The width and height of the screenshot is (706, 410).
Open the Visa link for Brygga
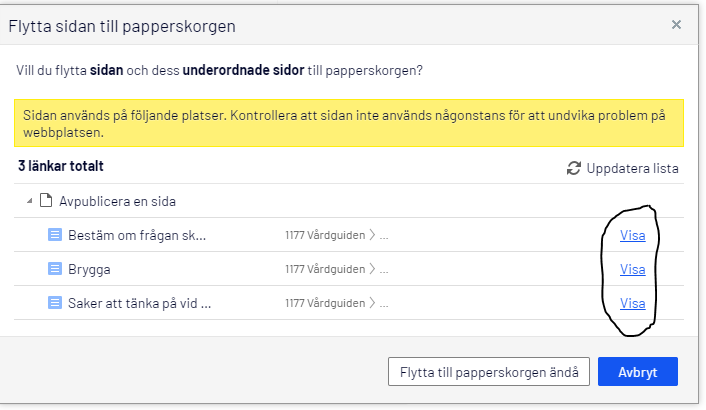click(632, 269)
